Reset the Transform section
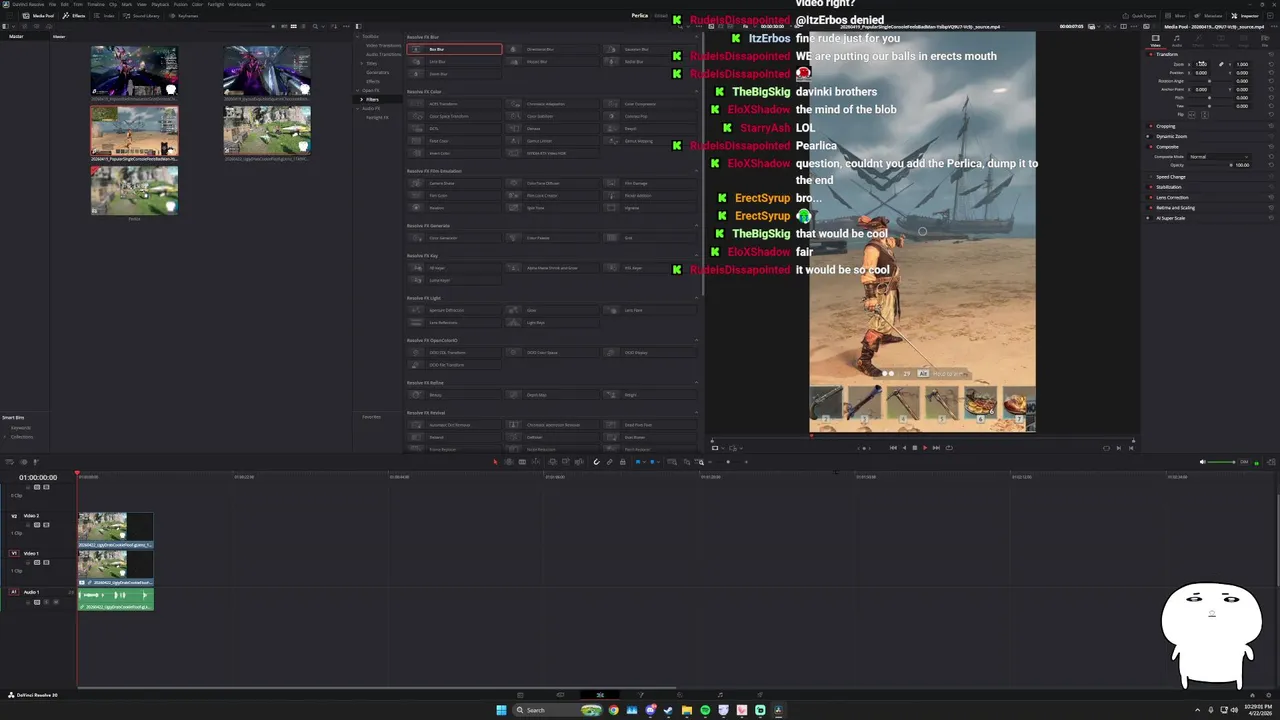The image size is (1280, 720). 1271,54
